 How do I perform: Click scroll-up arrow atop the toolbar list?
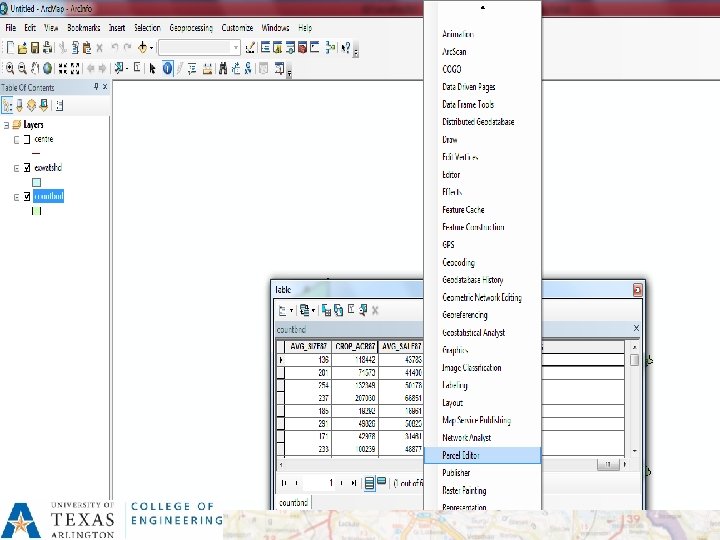[x=483, y=8]
